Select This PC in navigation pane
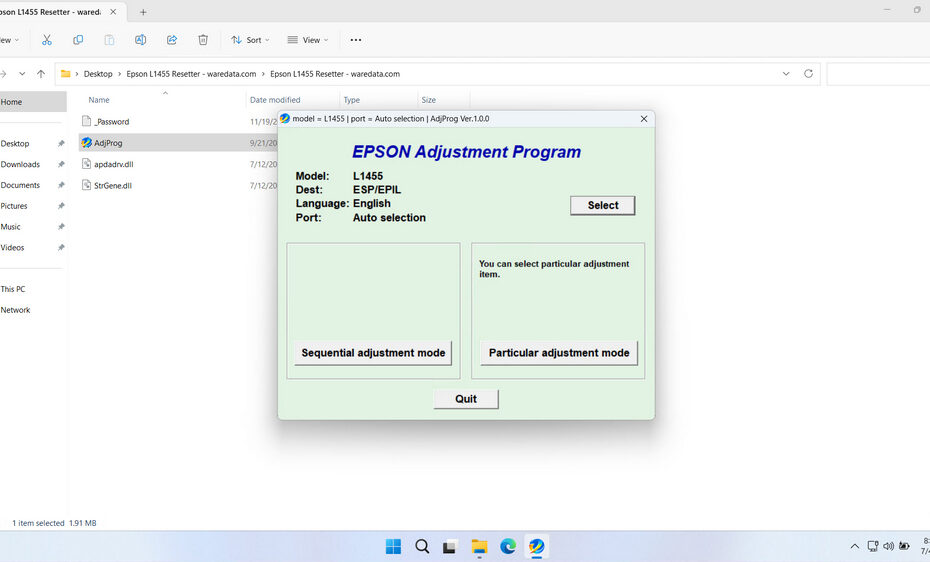930x562 pixels. 13,289
